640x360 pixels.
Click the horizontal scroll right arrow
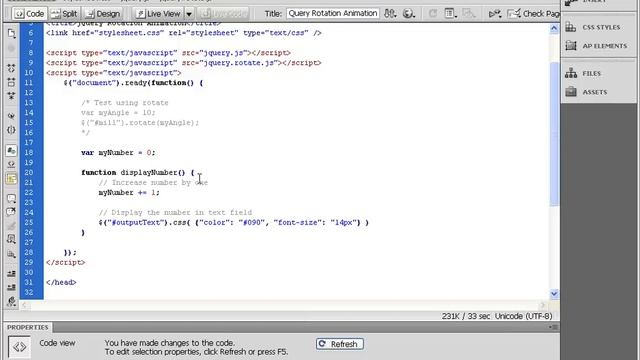542,305
